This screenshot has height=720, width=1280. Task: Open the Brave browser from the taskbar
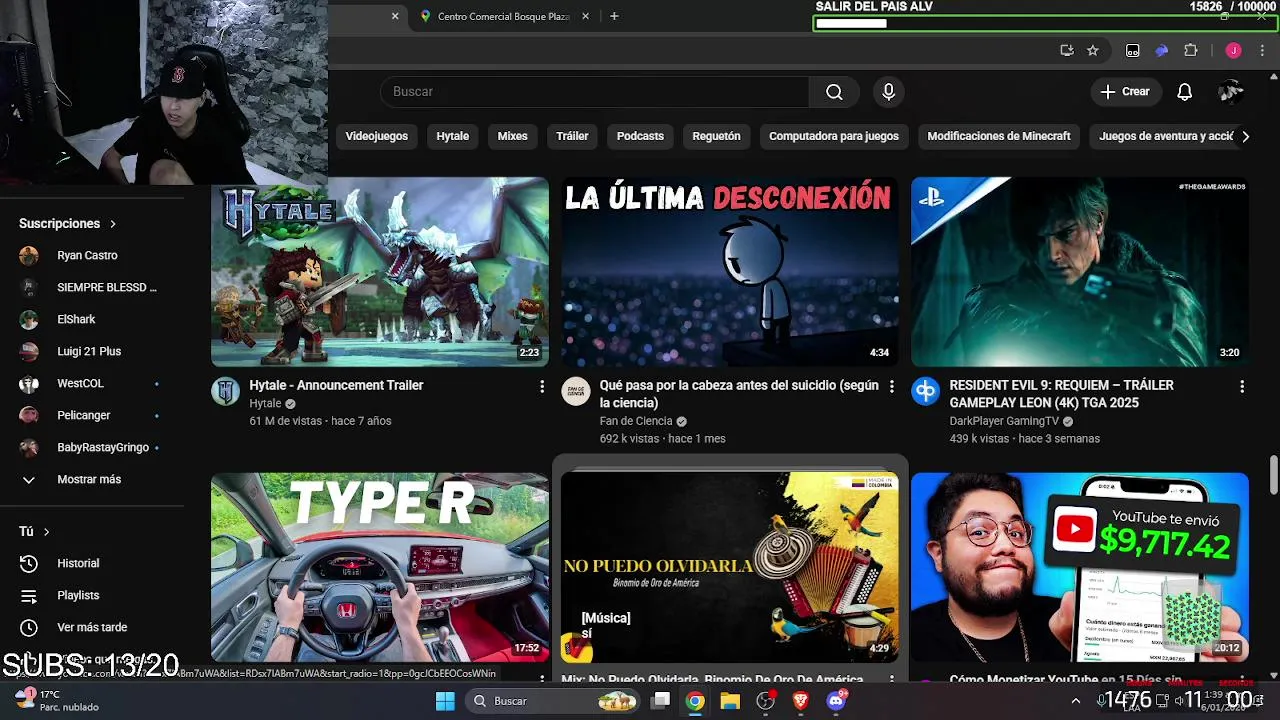pyautogui.click(x=800, y=701)
